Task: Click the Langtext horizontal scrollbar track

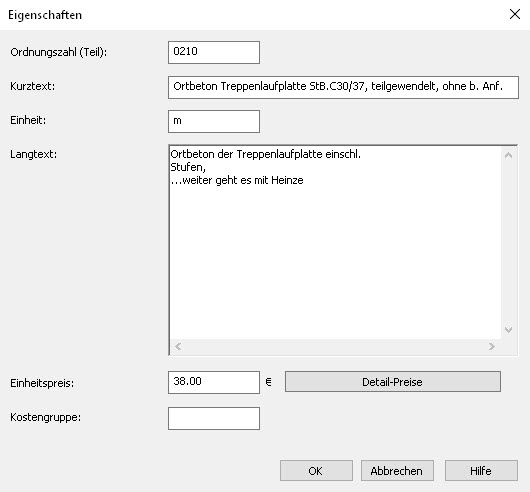Action: pyautogui.click(x=335, y=346)
